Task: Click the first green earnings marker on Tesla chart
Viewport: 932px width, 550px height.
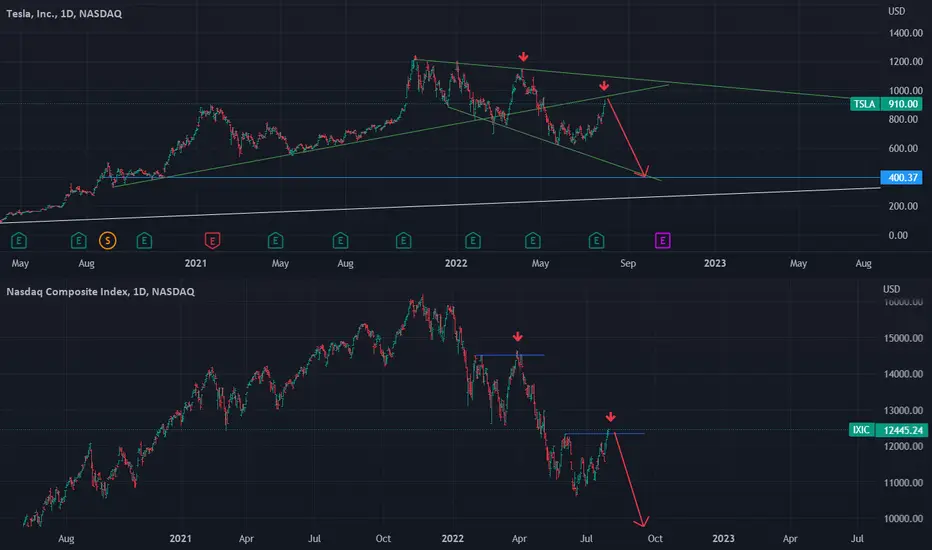Action: (x=19, y=241)
